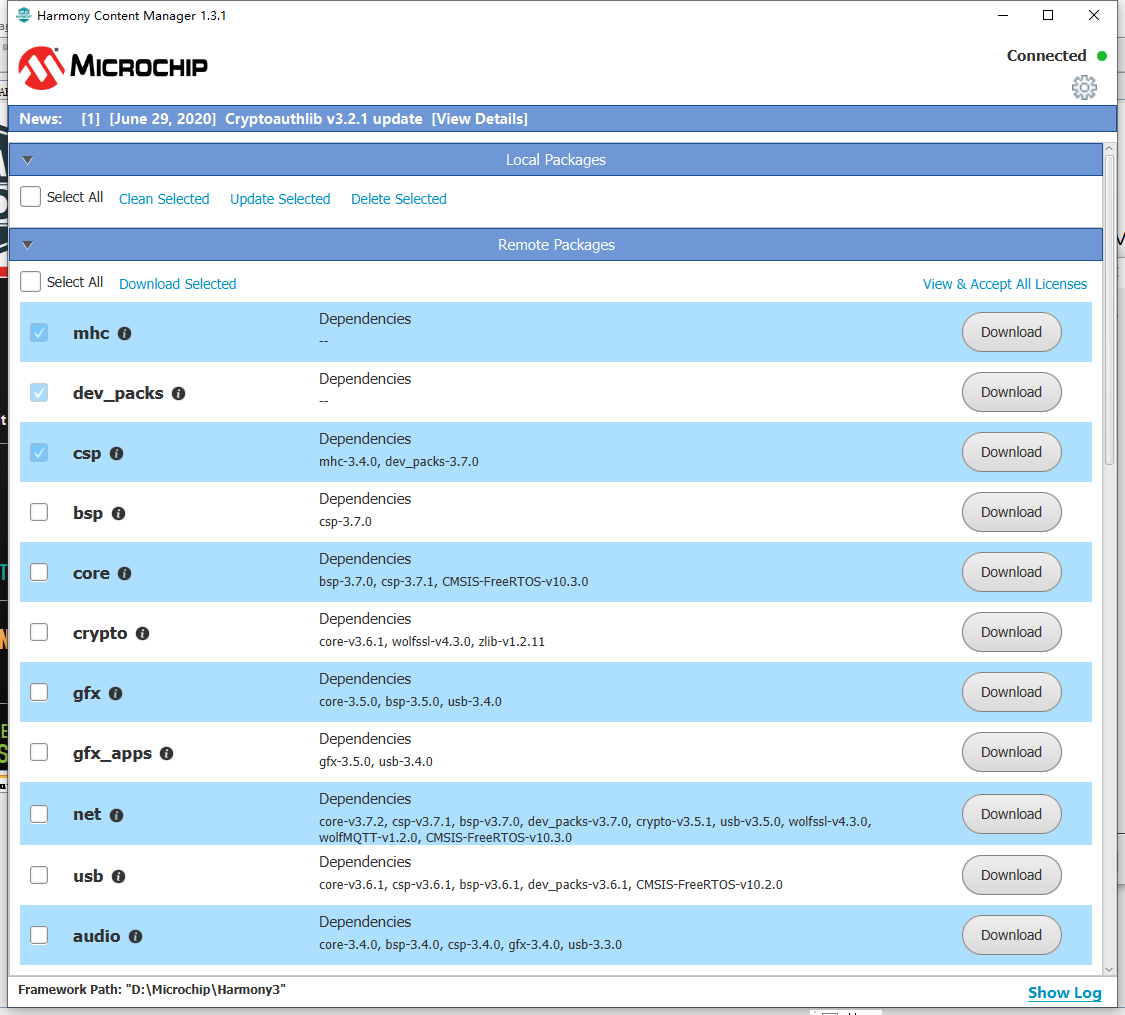Select the audio package checkbox
The height and width of the screenshot is (1015, 1125).
click(x=39, y=935)
